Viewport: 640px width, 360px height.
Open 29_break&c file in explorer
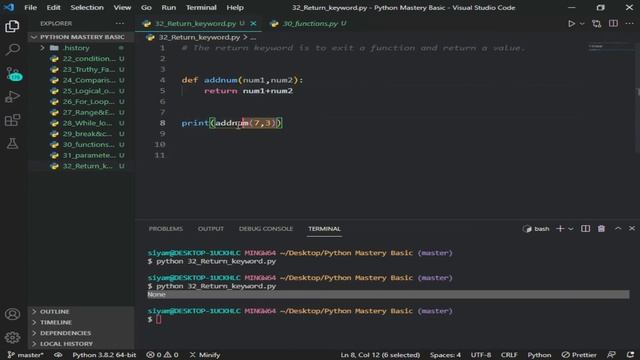tap(82, 134)
